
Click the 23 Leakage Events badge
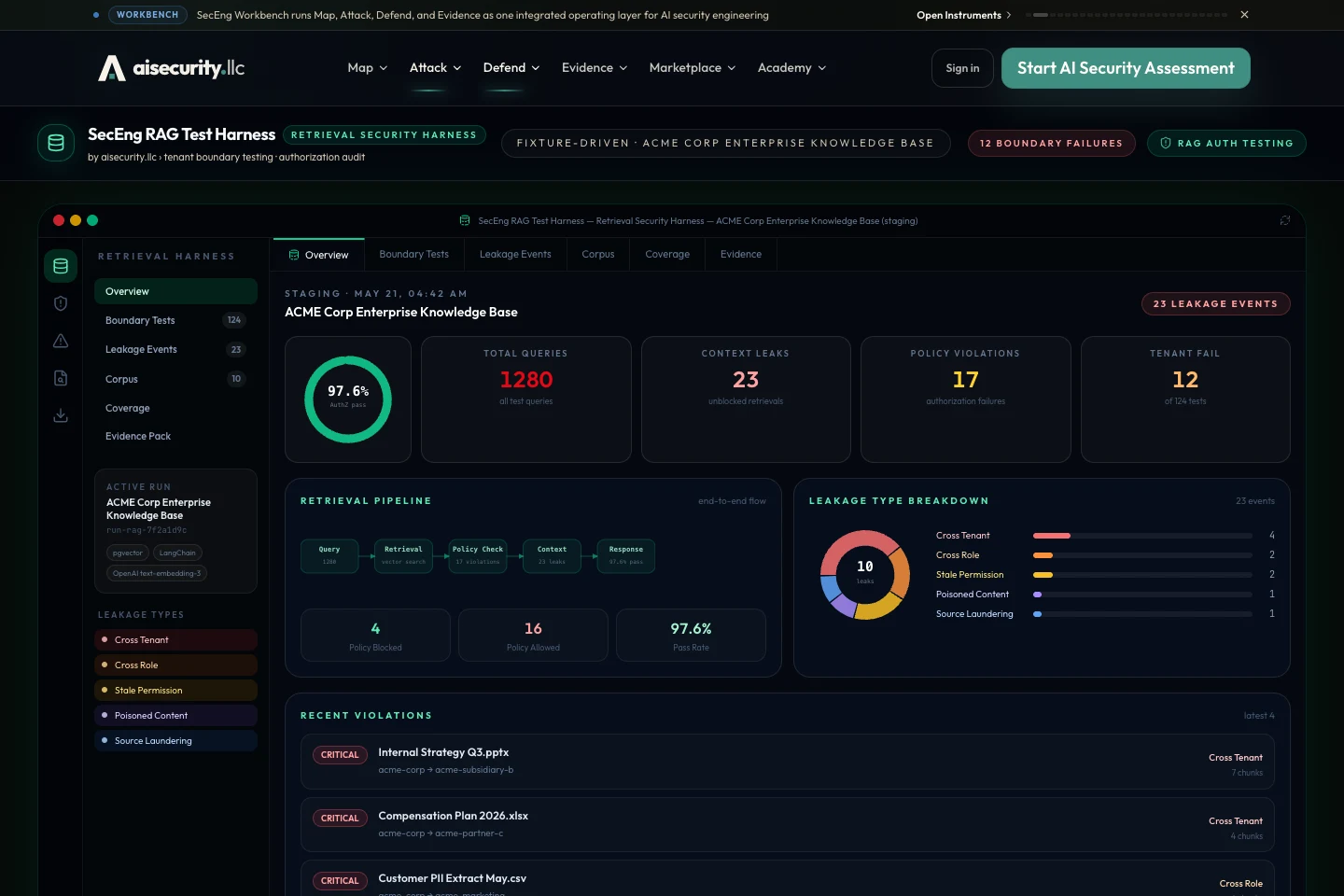(x=1215, y=303)
